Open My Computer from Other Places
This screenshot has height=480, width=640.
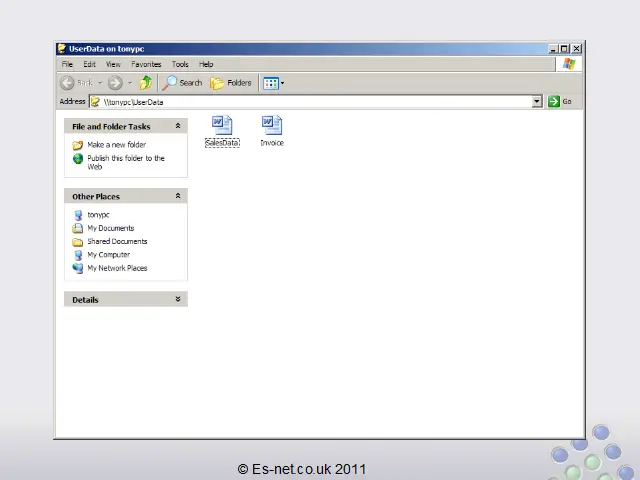(x=108, y=255)
